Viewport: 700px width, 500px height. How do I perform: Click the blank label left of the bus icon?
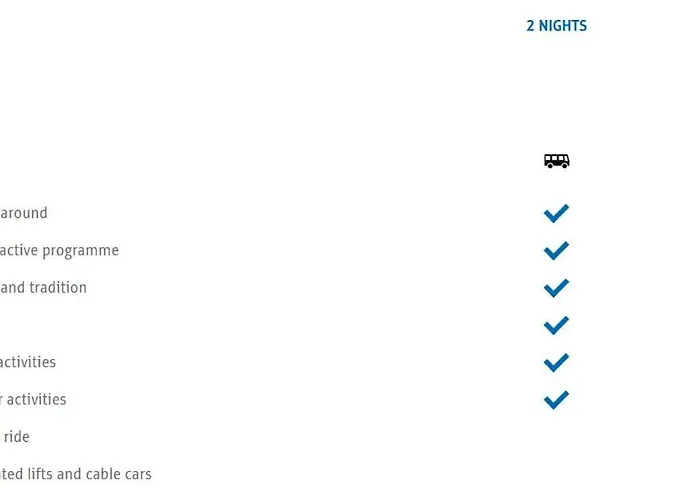click(x=40, y=161)
